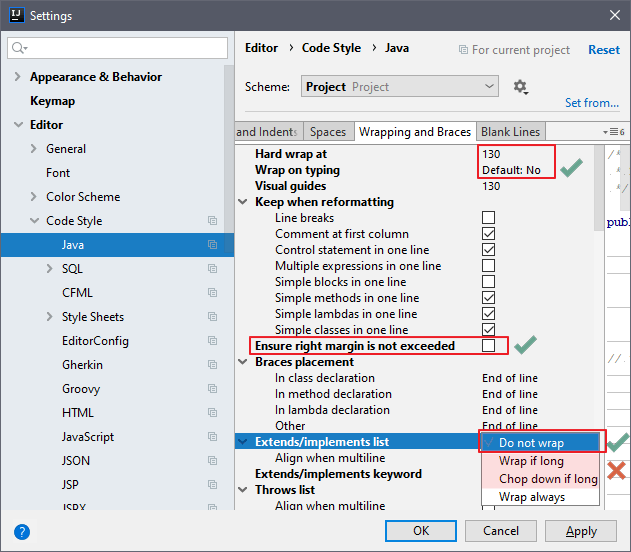
Task: Click the hidden tabs list icon
Action: click(614, 132)
